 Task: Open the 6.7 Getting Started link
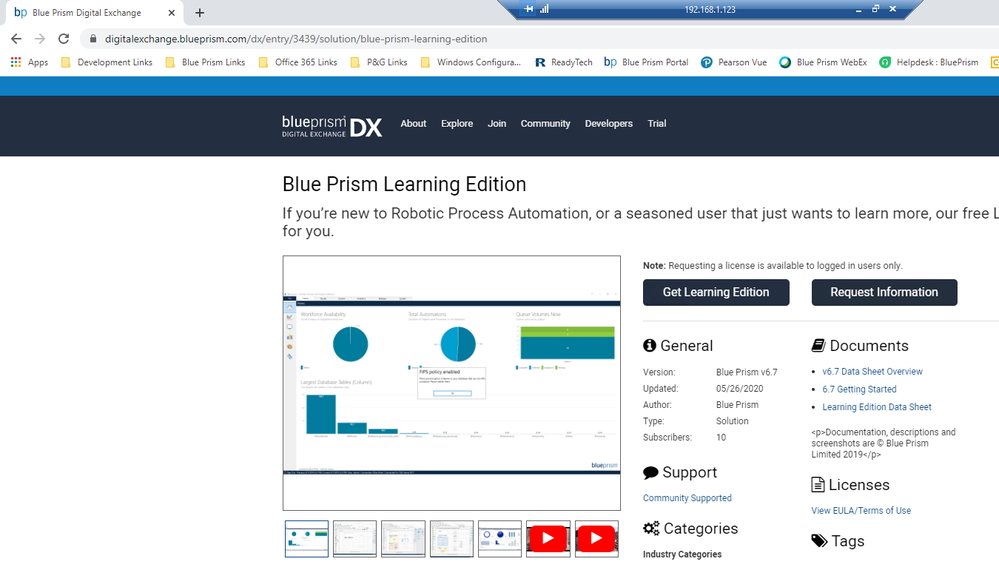pos(859,389)
